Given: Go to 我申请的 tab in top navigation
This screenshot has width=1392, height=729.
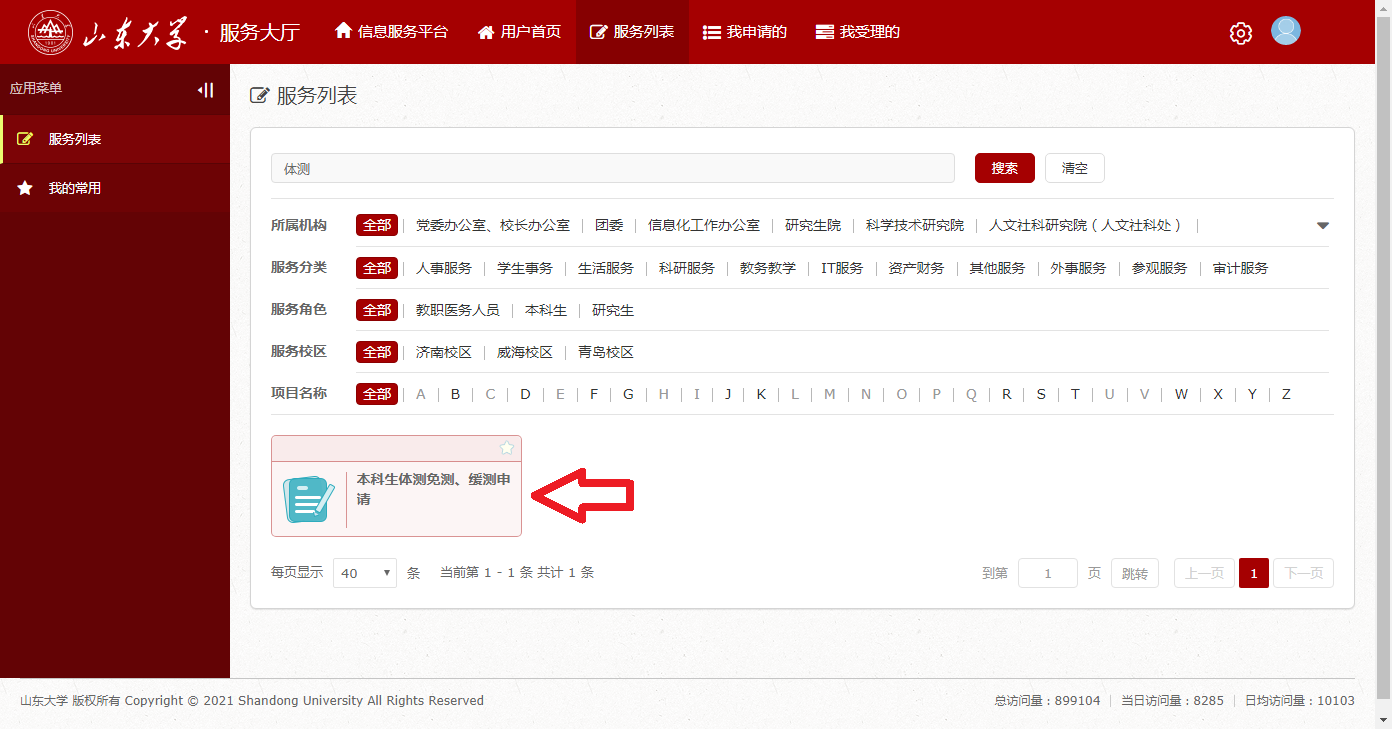Looking at the screenshot, I should coord(745,32).
